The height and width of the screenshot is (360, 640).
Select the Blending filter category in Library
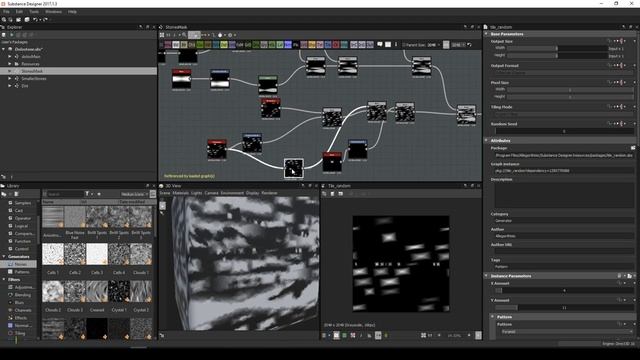coord(22,295)
